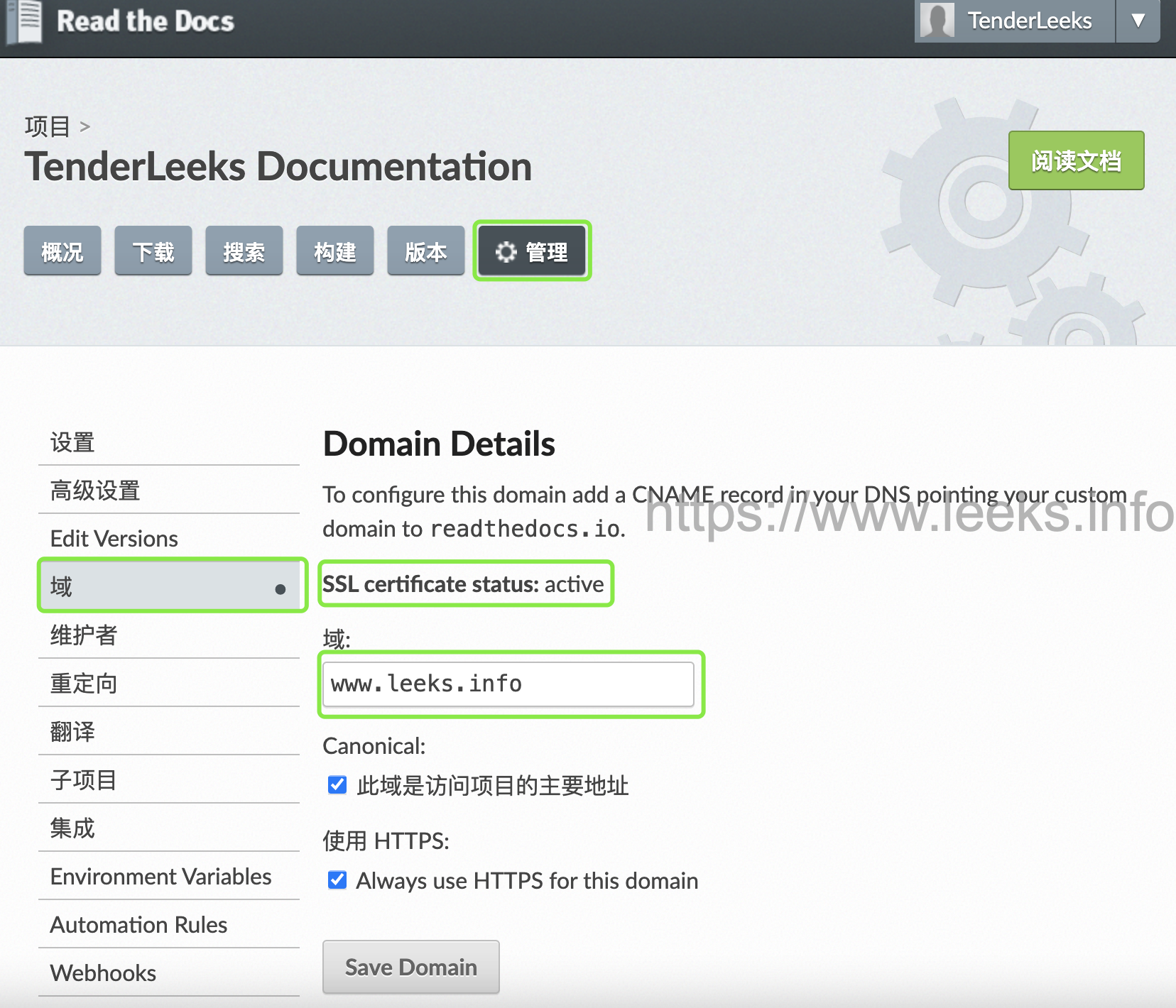Click the readthedocs.io code text
Image resolution: width=1176 pixels, height=1008 pixels.
tap(524, 529)
